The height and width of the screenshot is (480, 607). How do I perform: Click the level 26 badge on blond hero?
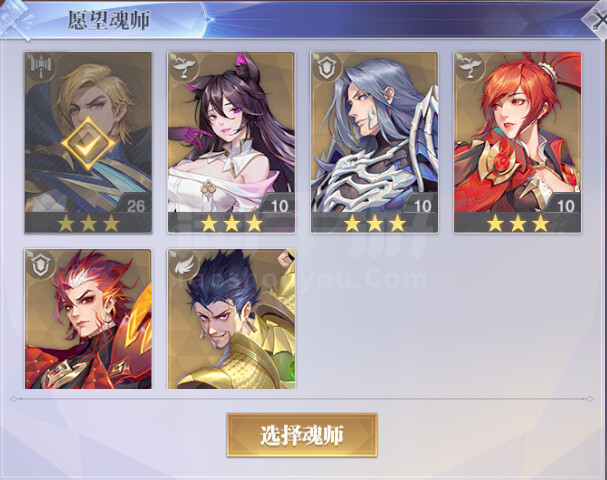(x=136, y=206)
